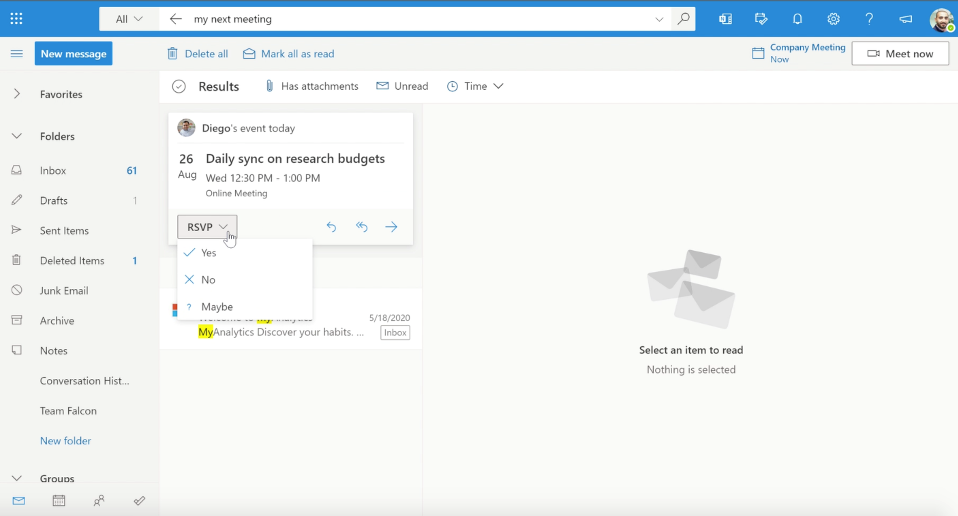
Task: Open notifications bell icon
Action: [x=797, y=19]
